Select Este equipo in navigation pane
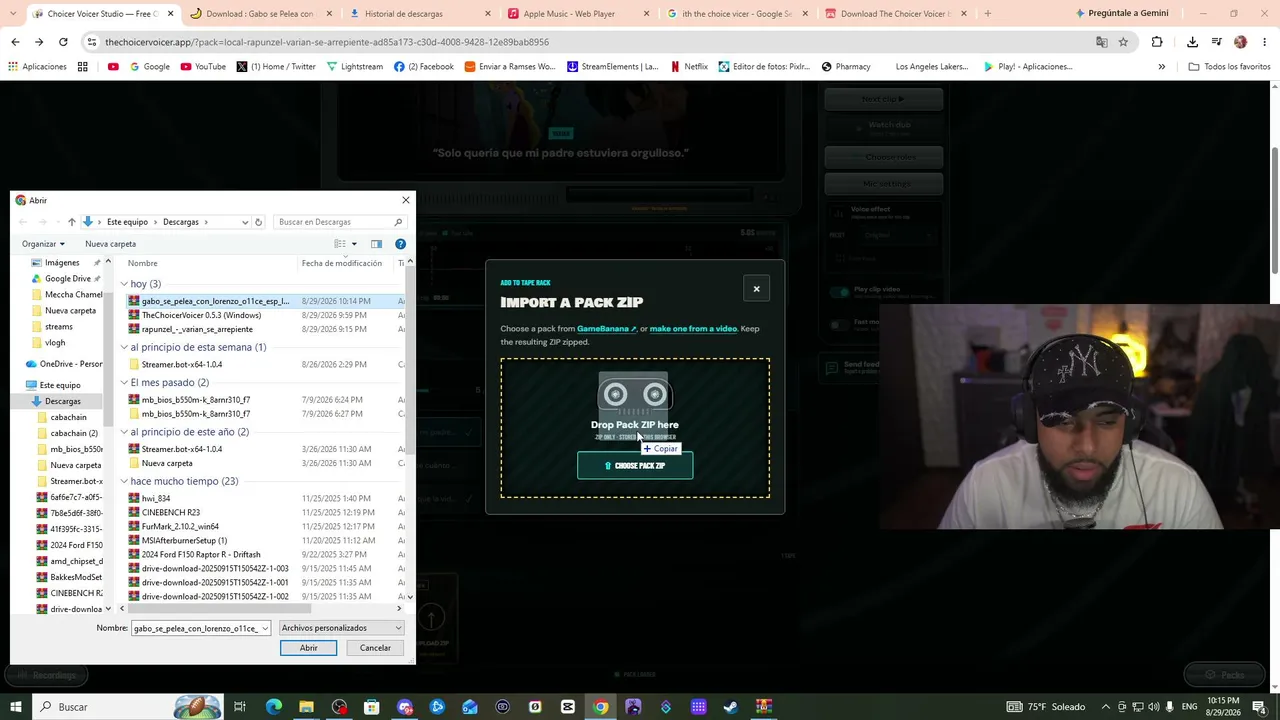 60,385
